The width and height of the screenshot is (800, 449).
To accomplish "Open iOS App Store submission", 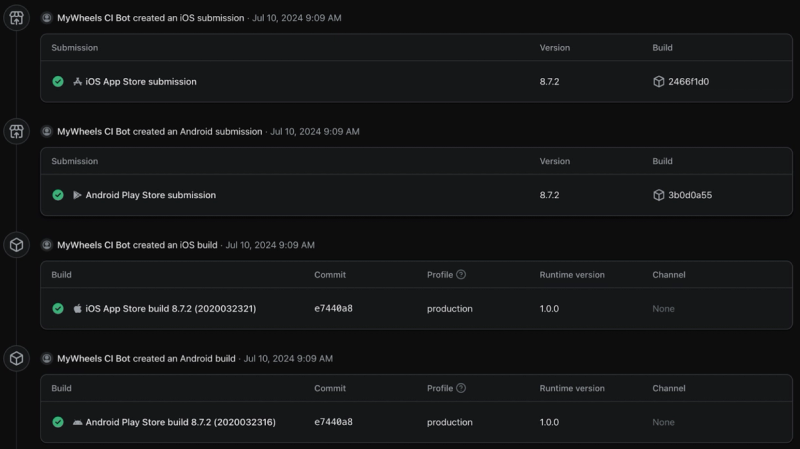I will [141, 82].
